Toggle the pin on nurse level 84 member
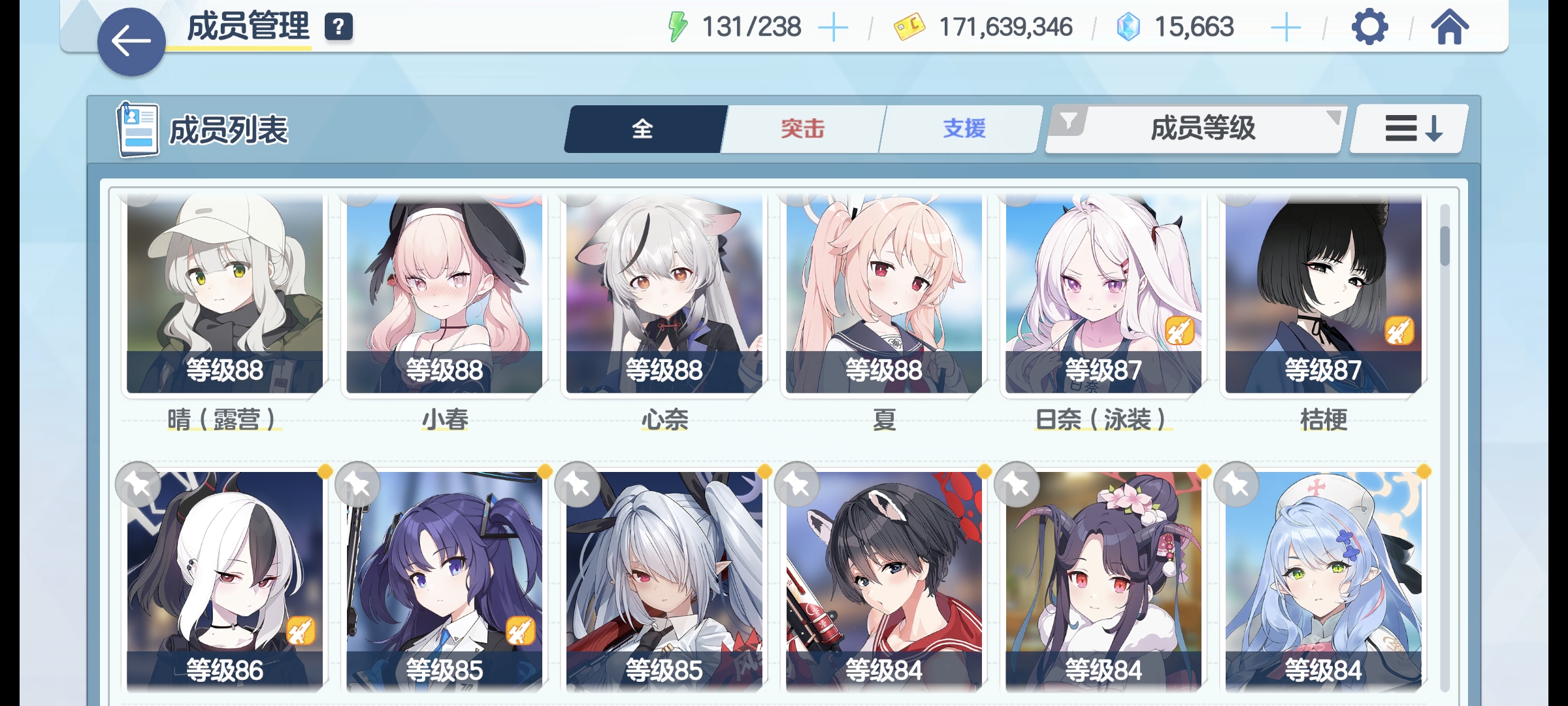The height and width of the screenshot is (706, 1568). (x=1236, y=484)
